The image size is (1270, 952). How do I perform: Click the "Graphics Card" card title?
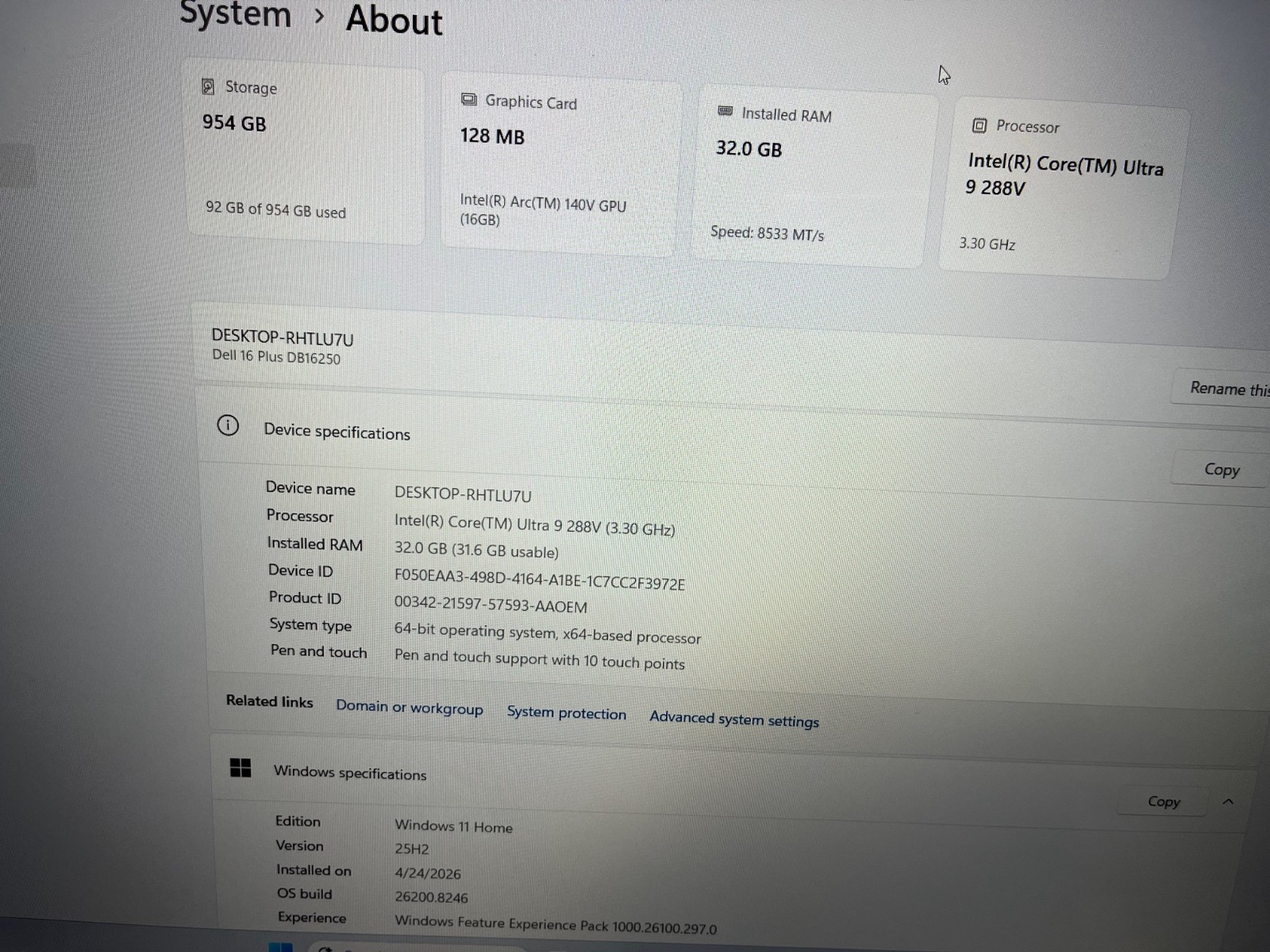point(531,102)
